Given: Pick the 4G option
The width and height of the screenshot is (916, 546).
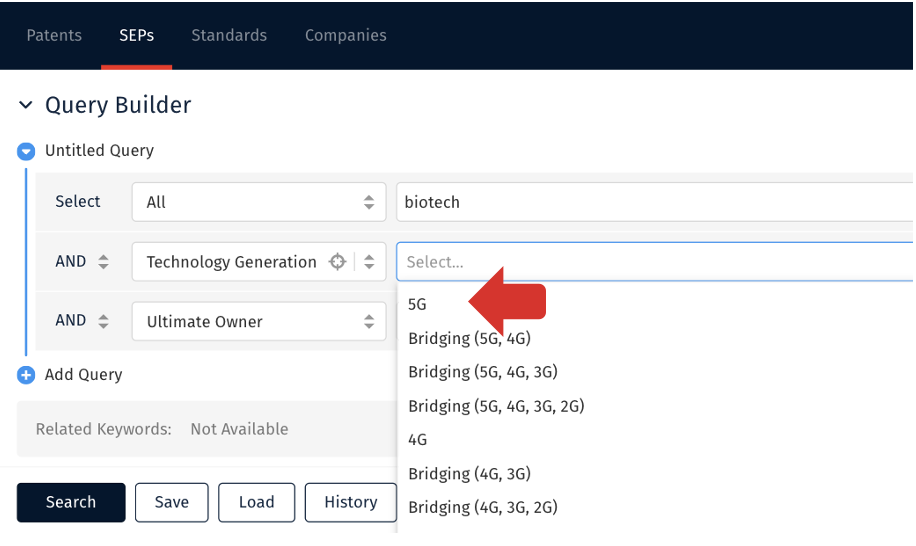Looking at the screenshot, I should pyautogui.click(x=417, y=440).
